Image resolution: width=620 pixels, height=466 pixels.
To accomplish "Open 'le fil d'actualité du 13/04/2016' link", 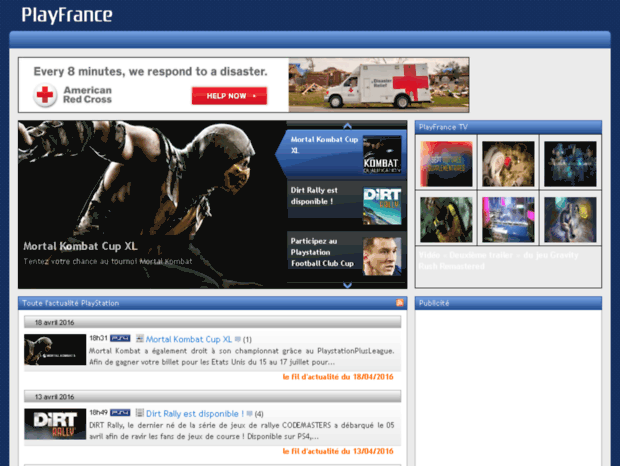I will coord(338,451).
